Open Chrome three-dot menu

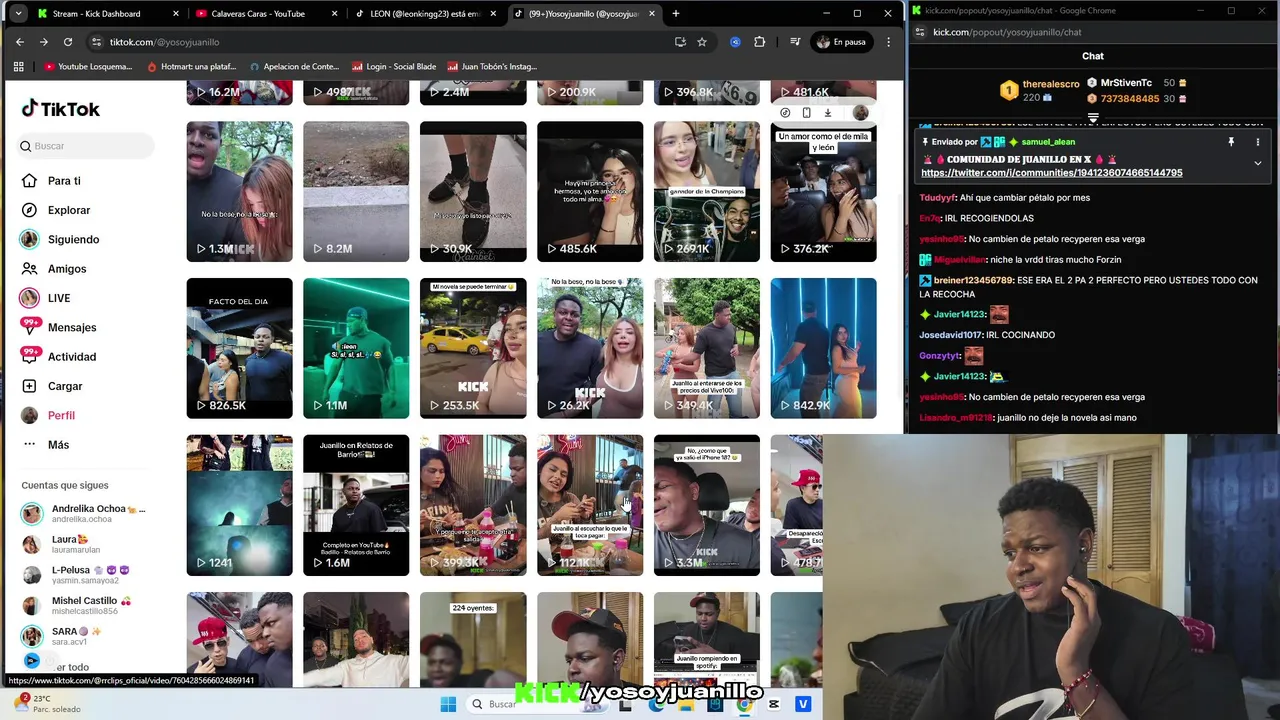pyautogui.click(x=888, y=42)
